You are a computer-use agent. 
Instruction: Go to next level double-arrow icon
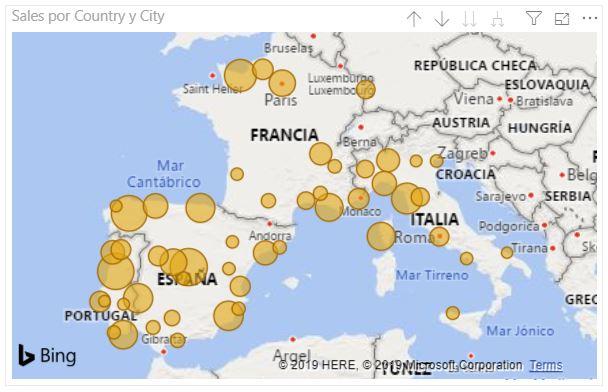pyautogui.click(x=470, y=19)
